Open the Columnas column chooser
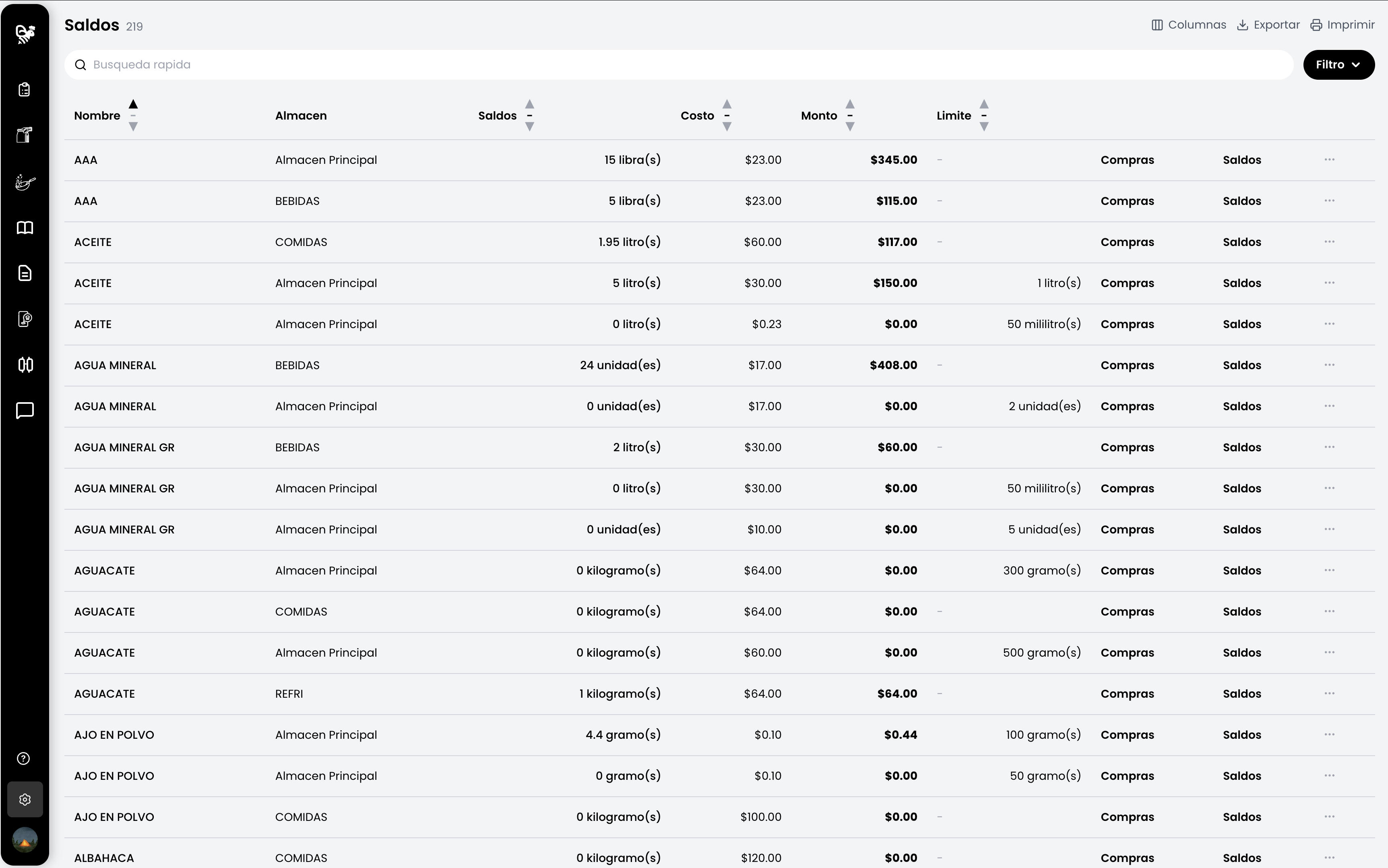1388x868 pixels. coord(1189,25)
